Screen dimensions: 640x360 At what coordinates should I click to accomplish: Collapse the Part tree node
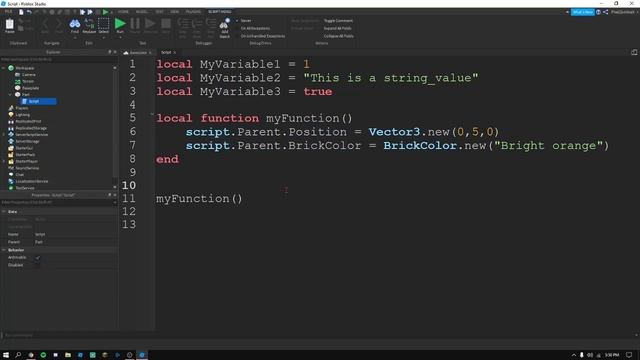[x=11, y=95]
